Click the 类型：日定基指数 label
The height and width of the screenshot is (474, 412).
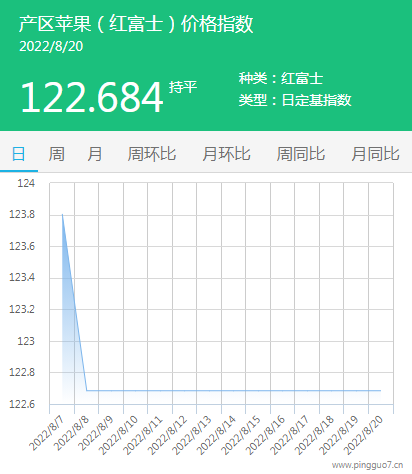click(295, 100)
